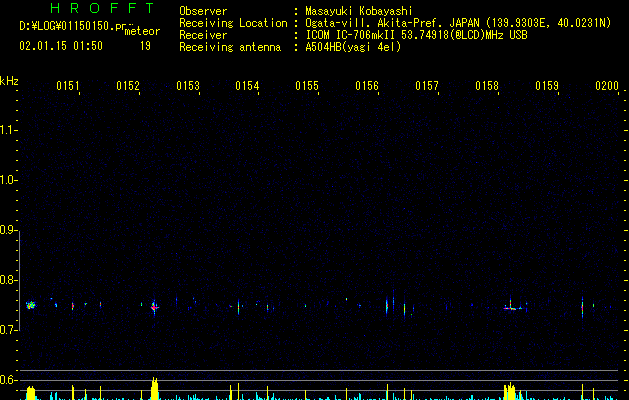Click the 0159 time marker
629x400 pixels.
point(547,86)
